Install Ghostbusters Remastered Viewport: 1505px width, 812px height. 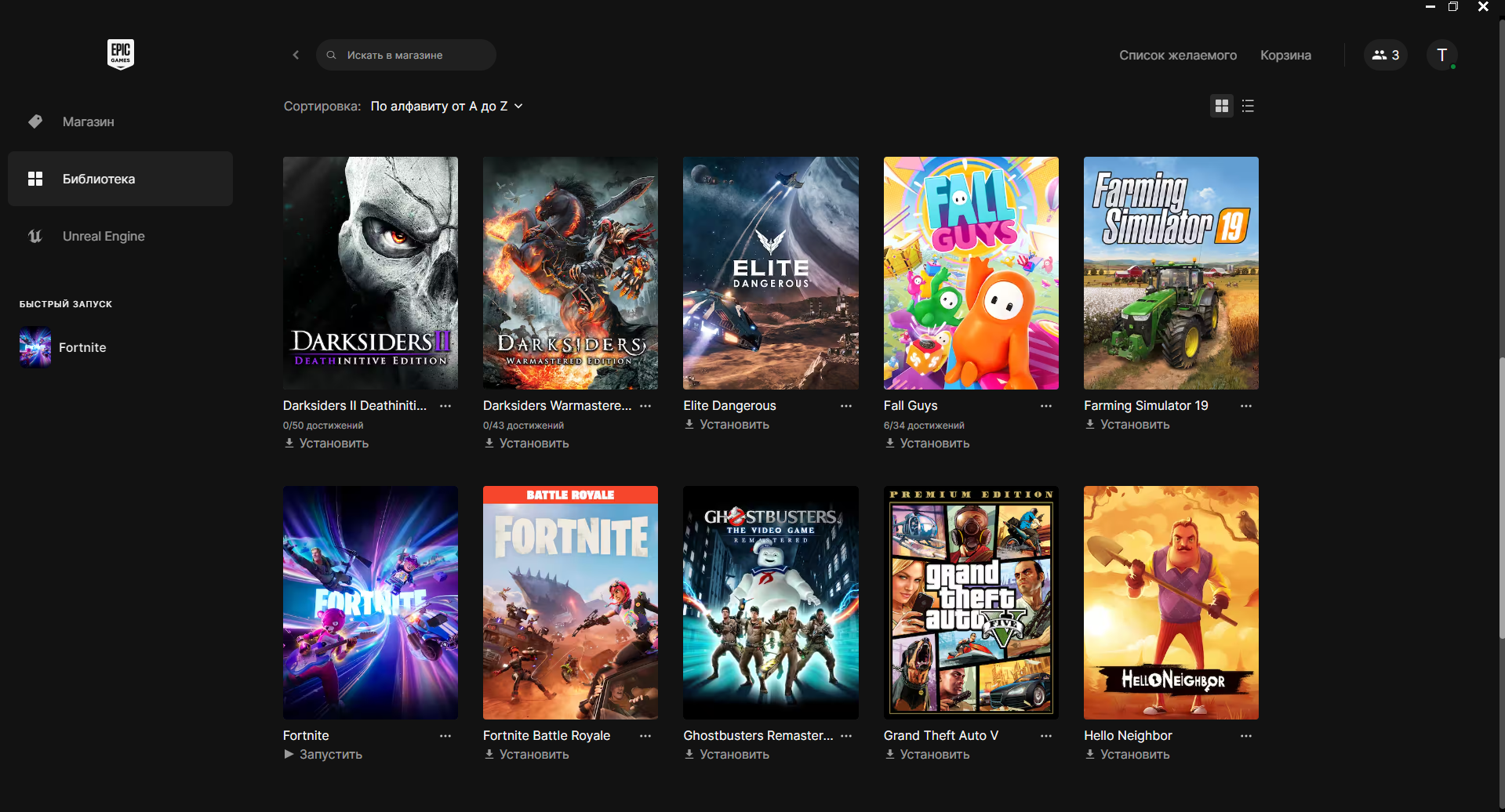tap(726, 755)
